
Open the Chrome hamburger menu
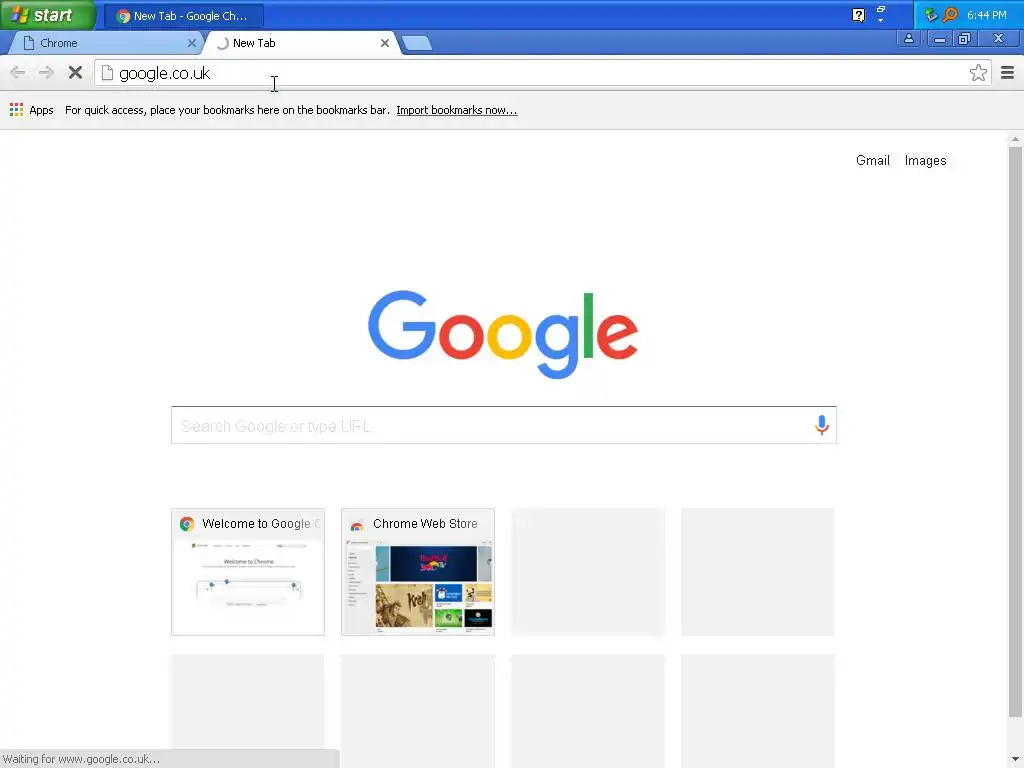(1007, 72)
